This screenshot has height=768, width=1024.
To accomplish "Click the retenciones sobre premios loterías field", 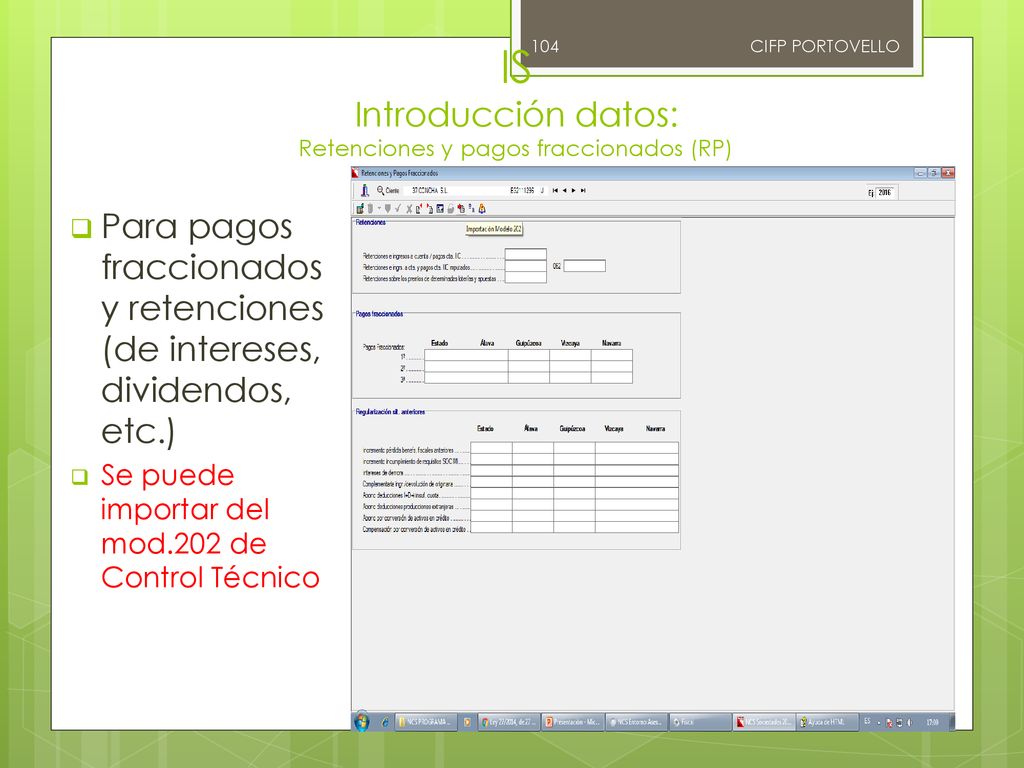I will [x=526, y=277].
